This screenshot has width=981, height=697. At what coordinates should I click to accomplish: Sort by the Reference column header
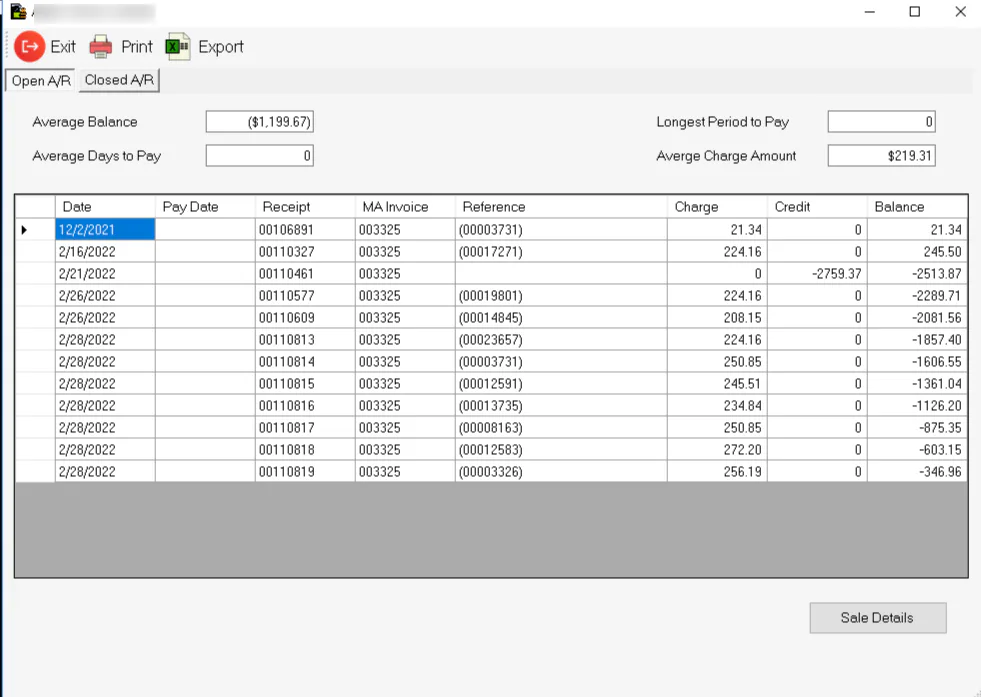coord(561,206)
